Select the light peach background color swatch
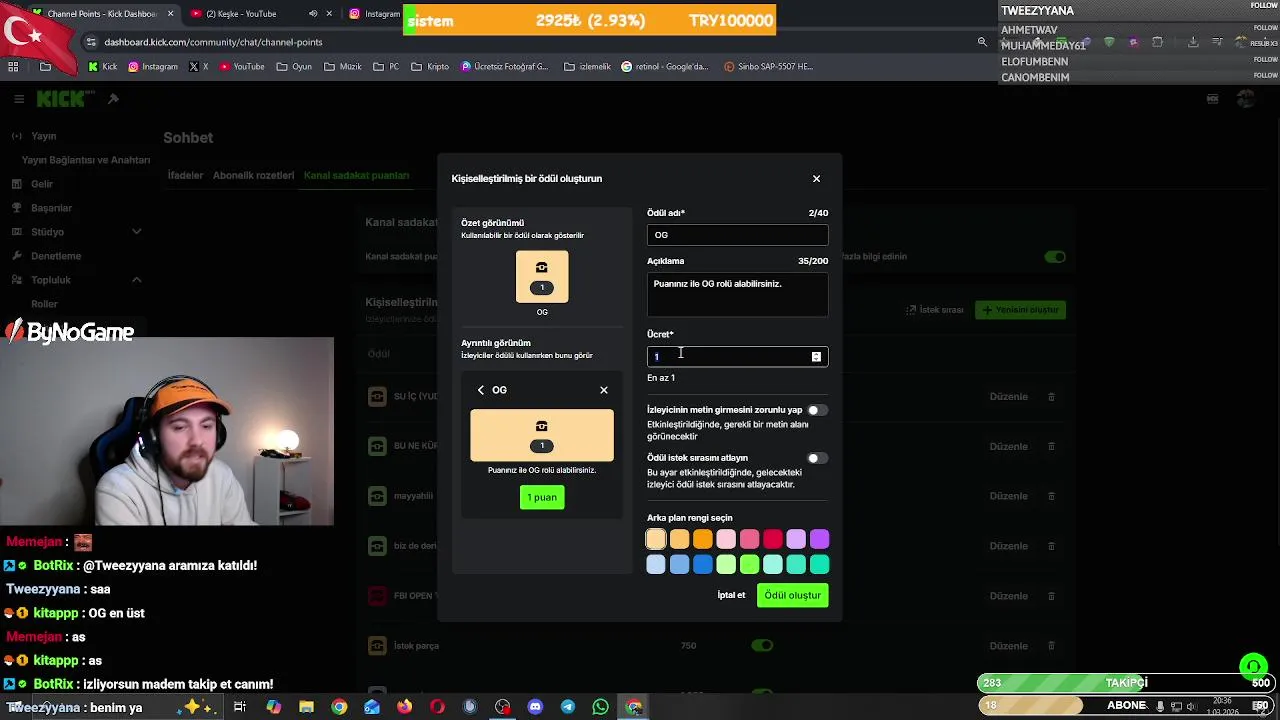The width and height of the screenshot is (1280, 720). tap(656, 539)
